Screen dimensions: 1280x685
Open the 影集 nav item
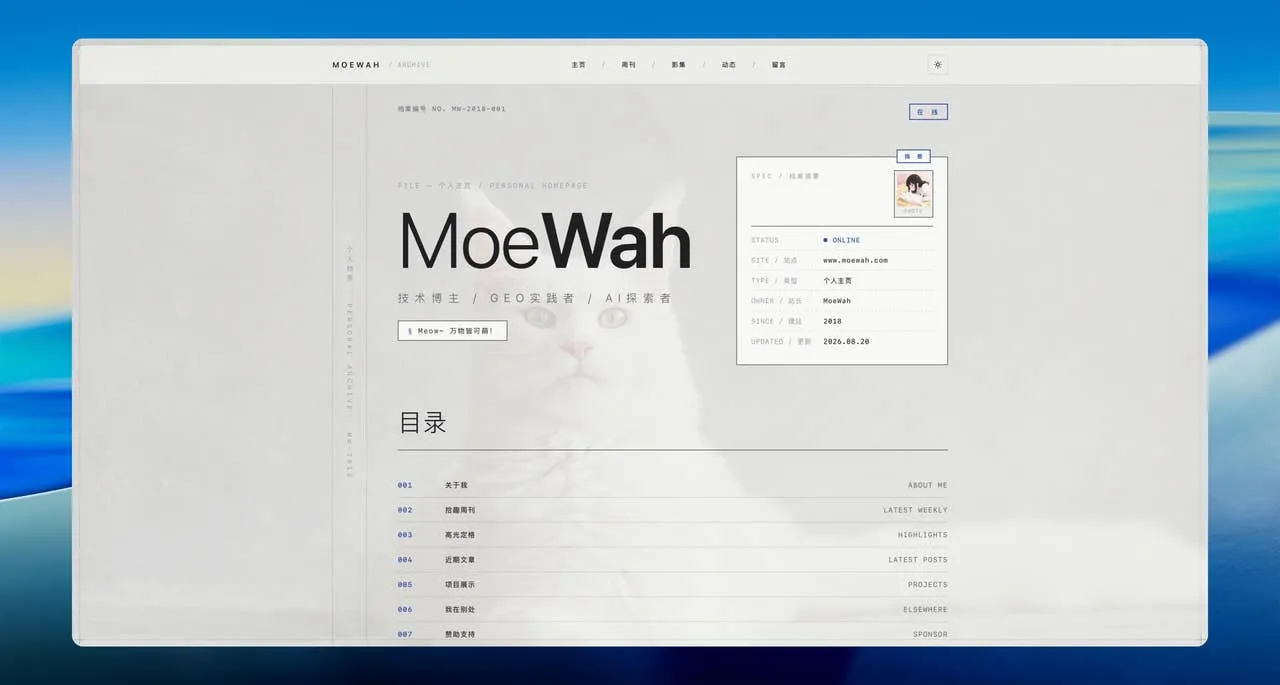pyautogui.click(x=678, y=65)
